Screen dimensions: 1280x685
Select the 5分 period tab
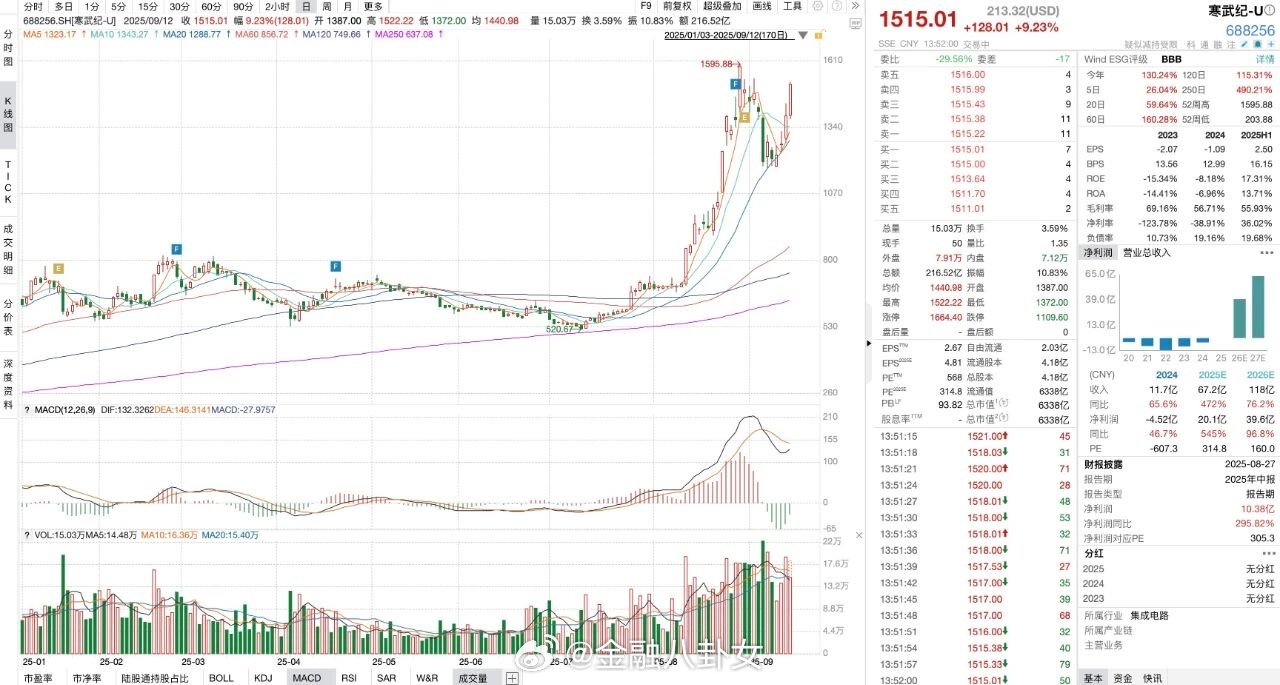click(119, 6)
